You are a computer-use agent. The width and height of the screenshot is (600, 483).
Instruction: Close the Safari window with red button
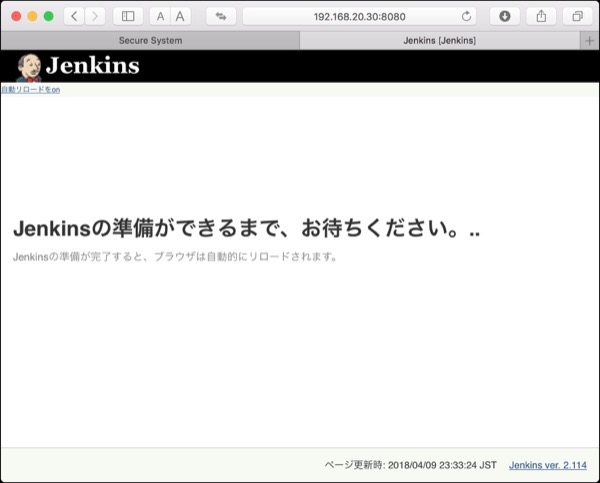point(15,16)
